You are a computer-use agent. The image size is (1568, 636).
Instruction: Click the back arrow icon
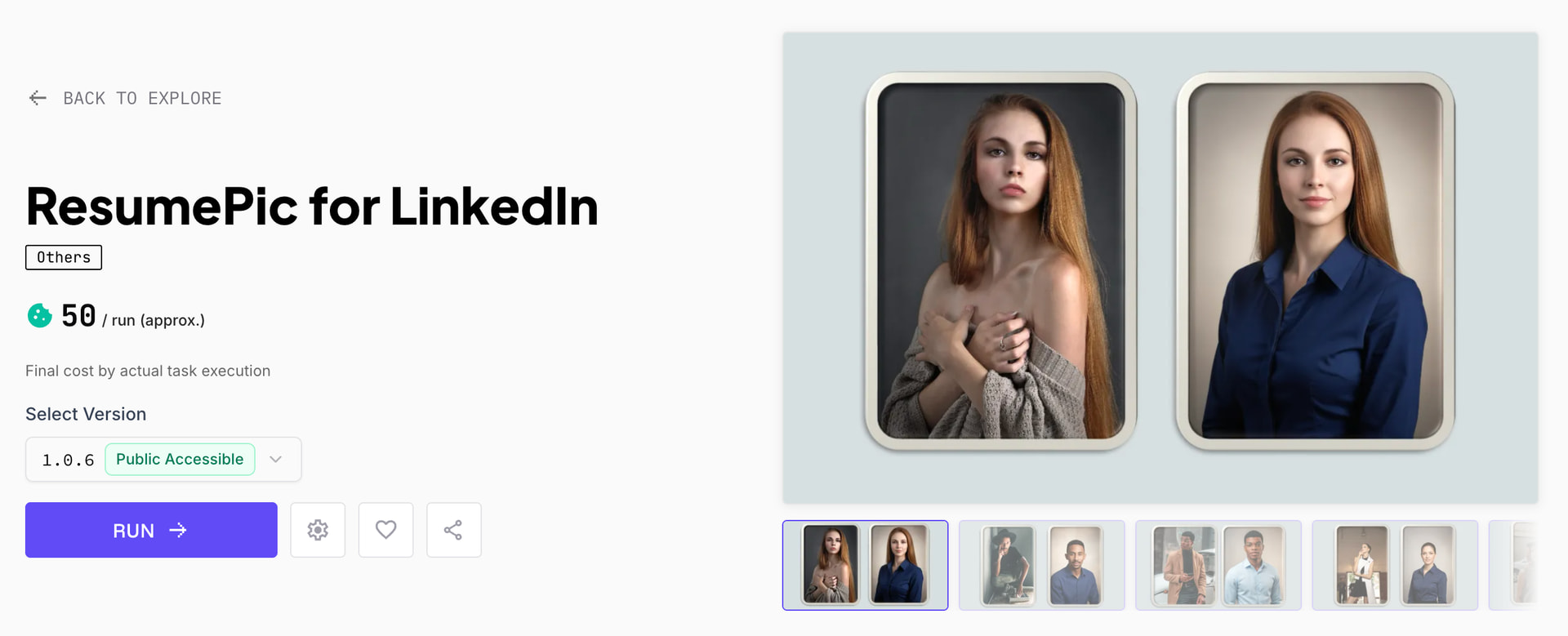click(38, 98)
